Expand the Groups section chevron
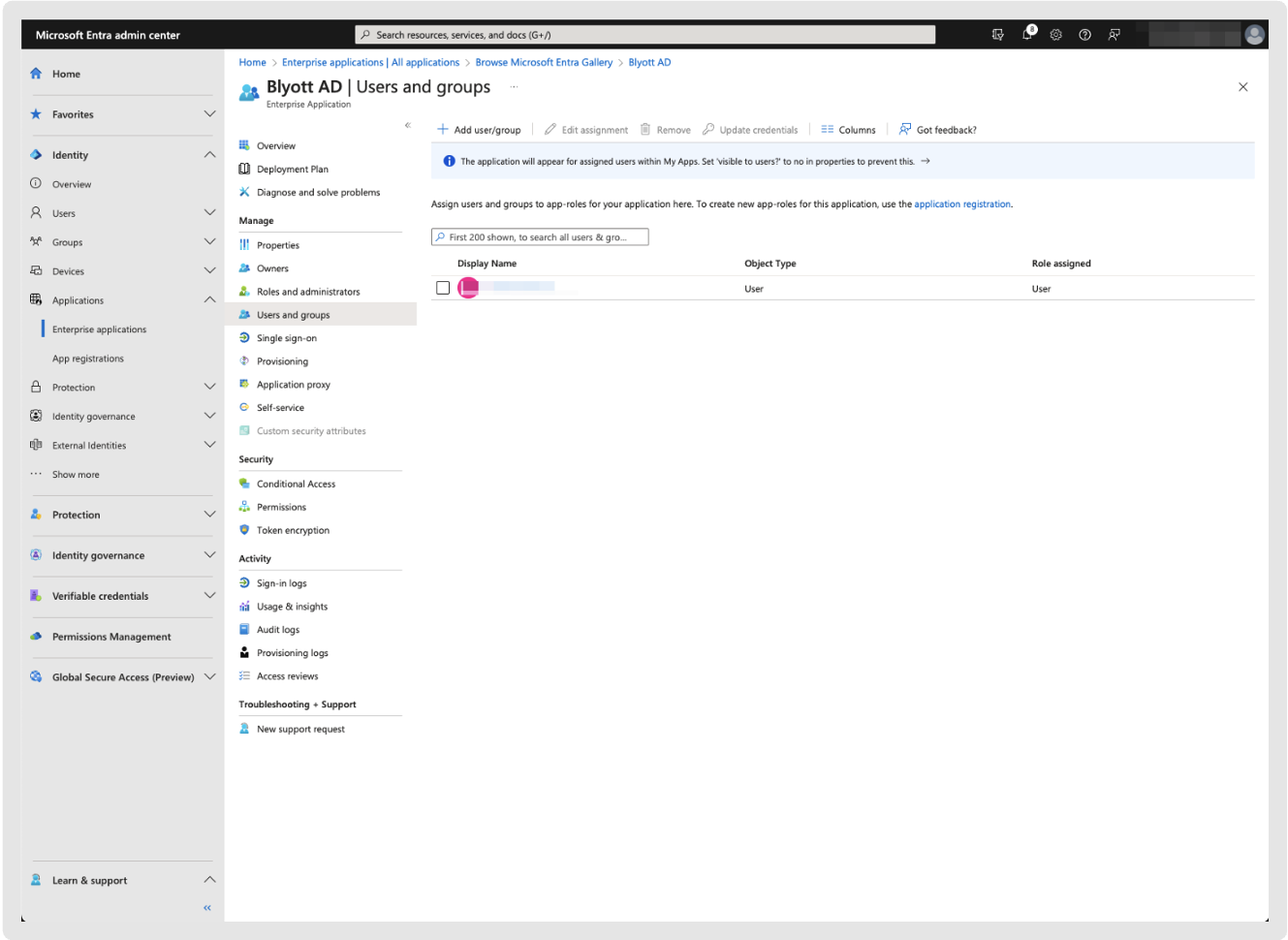The image size is (1288, 940). click(209, 241)
